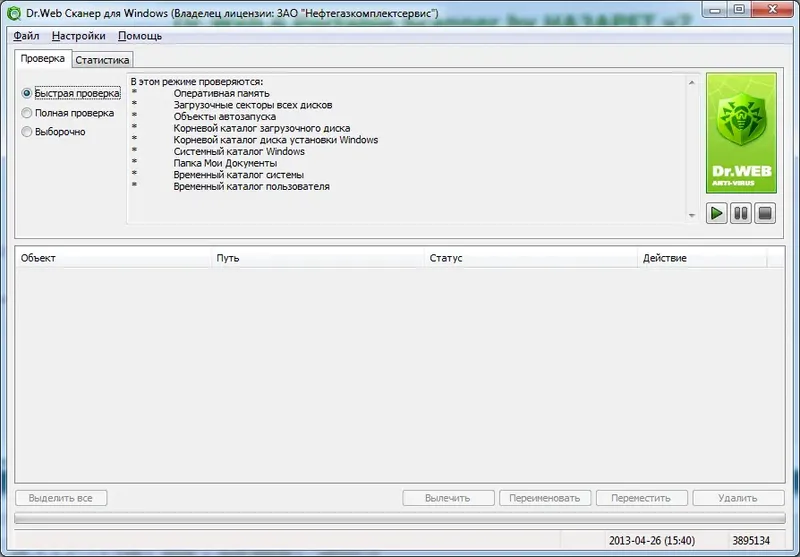Click the 'Оперативная память' line
This screenshot has width=800, height=557.
(221, 93)
